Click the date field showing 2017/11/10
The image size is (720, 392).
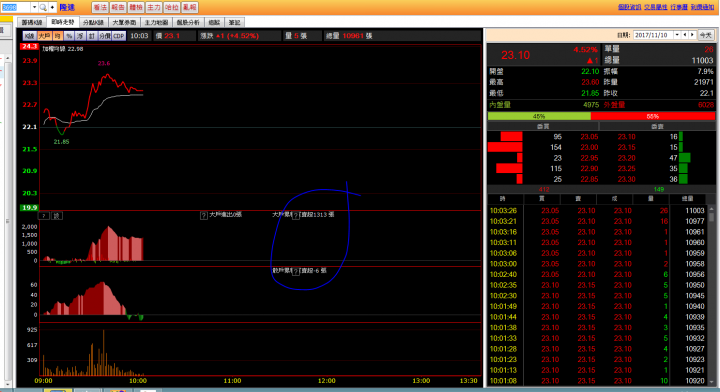[x=653, y=35]
